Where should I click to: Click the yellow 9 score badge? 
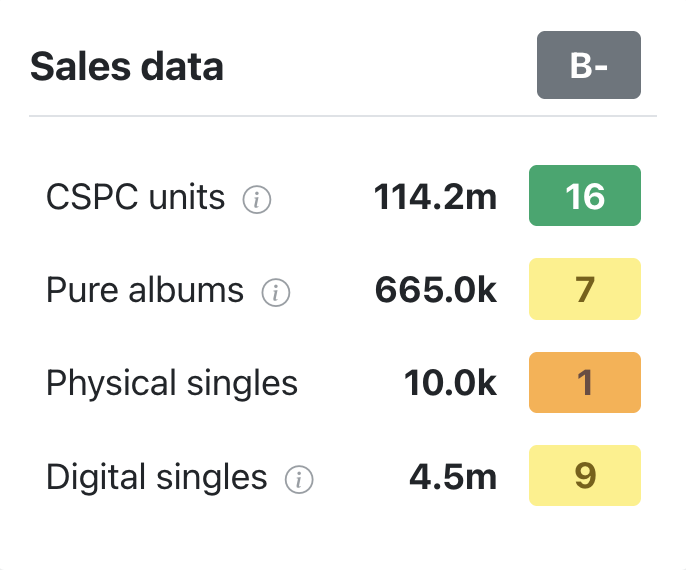pyautogui.click(x=584, y=476)
